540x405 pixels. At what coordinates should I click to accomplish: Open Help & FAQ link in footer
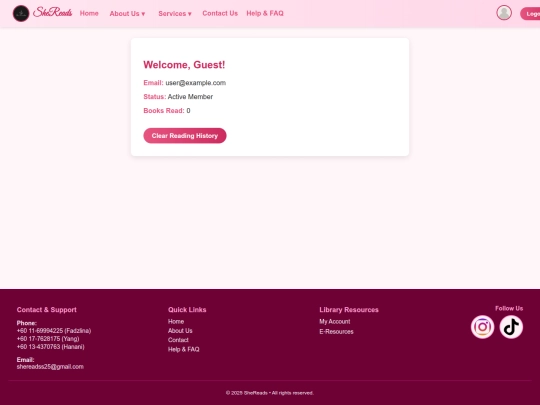[184, 349]
